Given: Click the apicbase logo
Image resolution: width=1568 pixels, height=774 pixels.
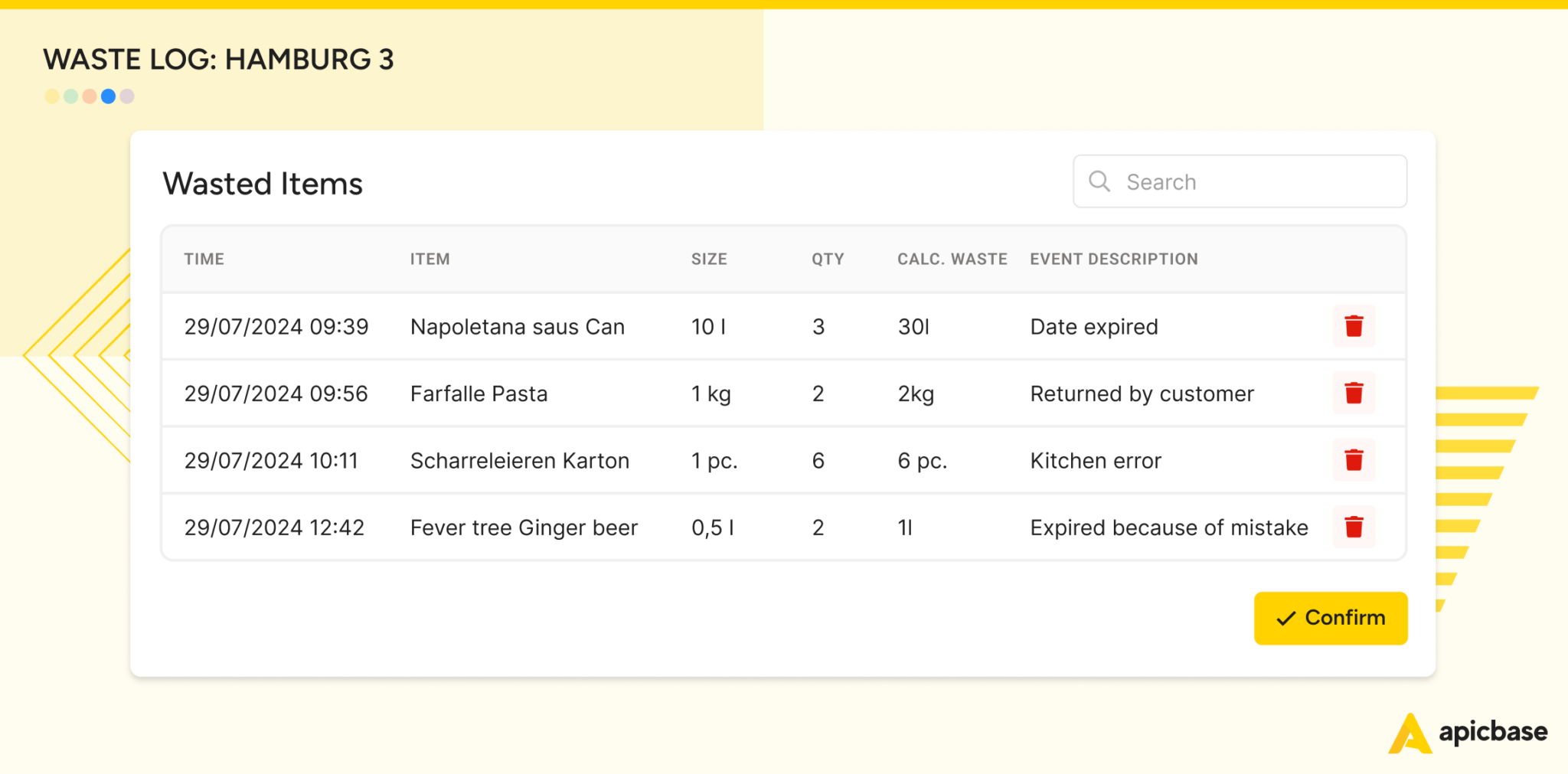Looking at the screenshot, I should (x=1468, y=733).
